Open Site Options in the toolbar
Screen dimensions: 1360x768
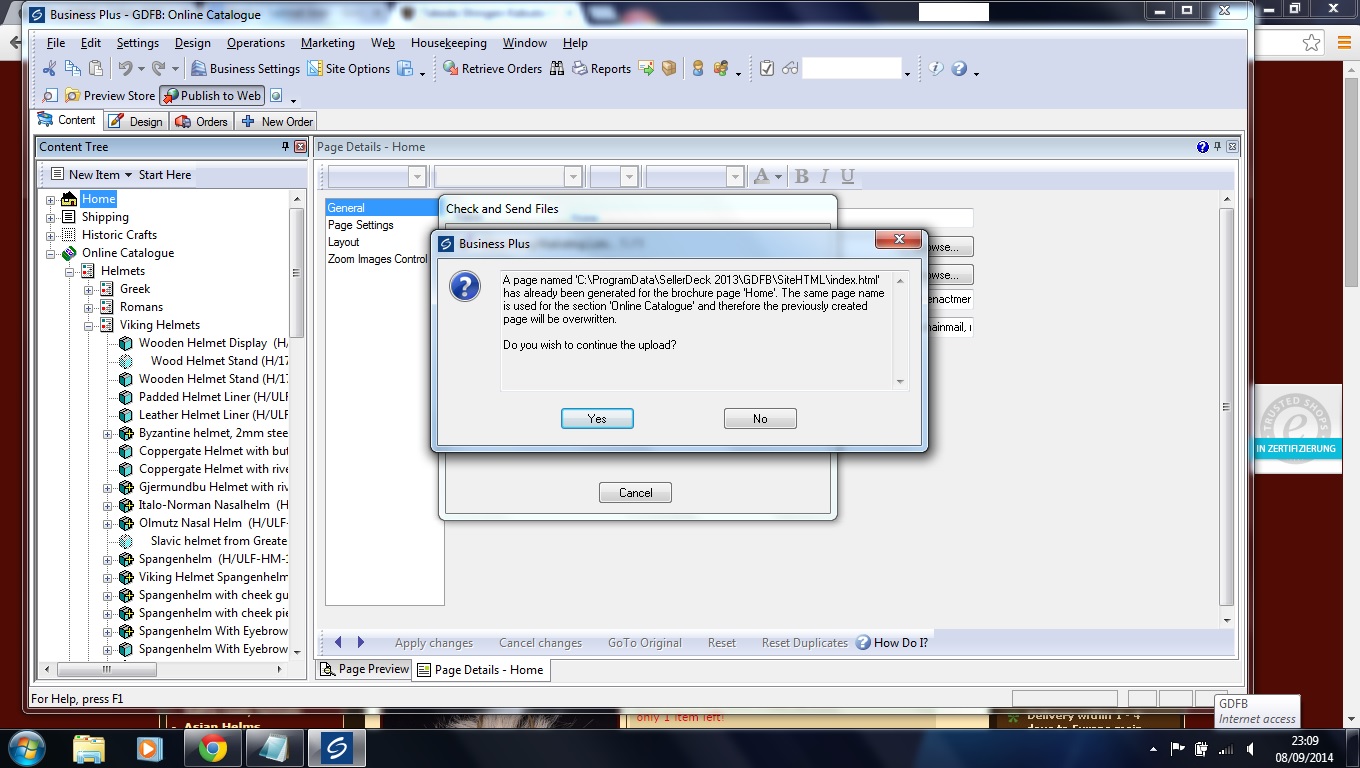[348, 69]
